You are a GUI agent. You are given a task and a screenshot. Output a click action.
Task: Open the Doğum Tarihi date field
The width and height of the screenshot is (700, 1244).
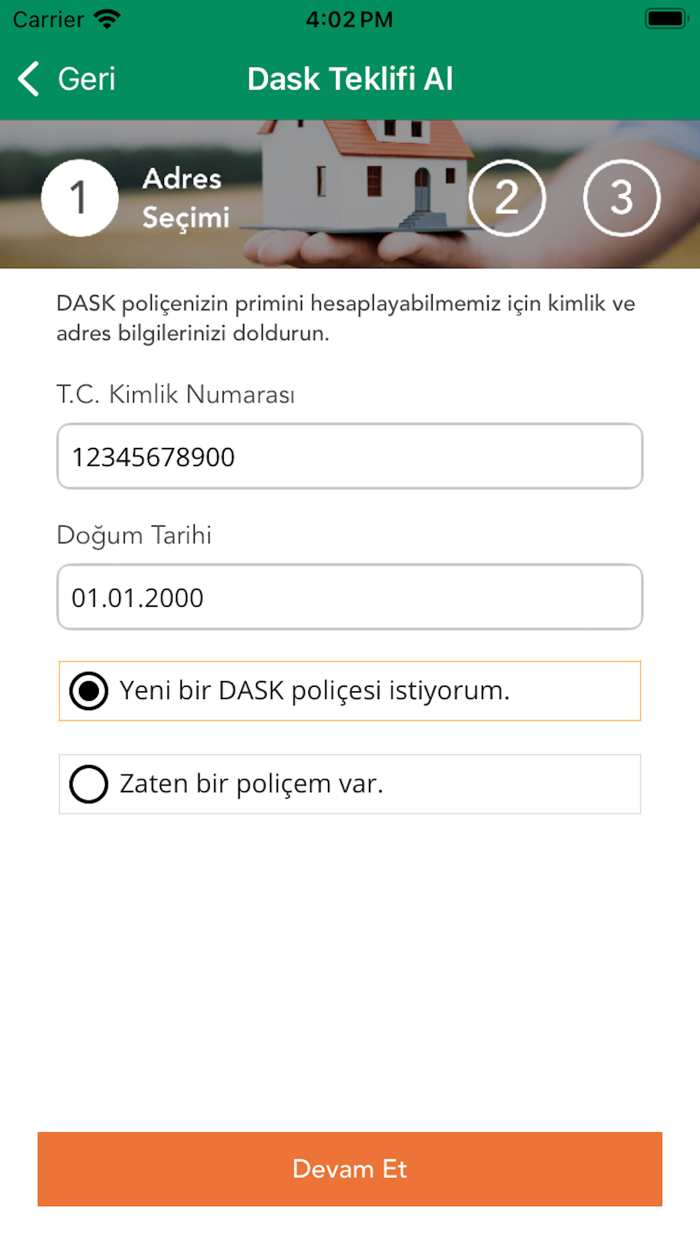pos(350,596)
